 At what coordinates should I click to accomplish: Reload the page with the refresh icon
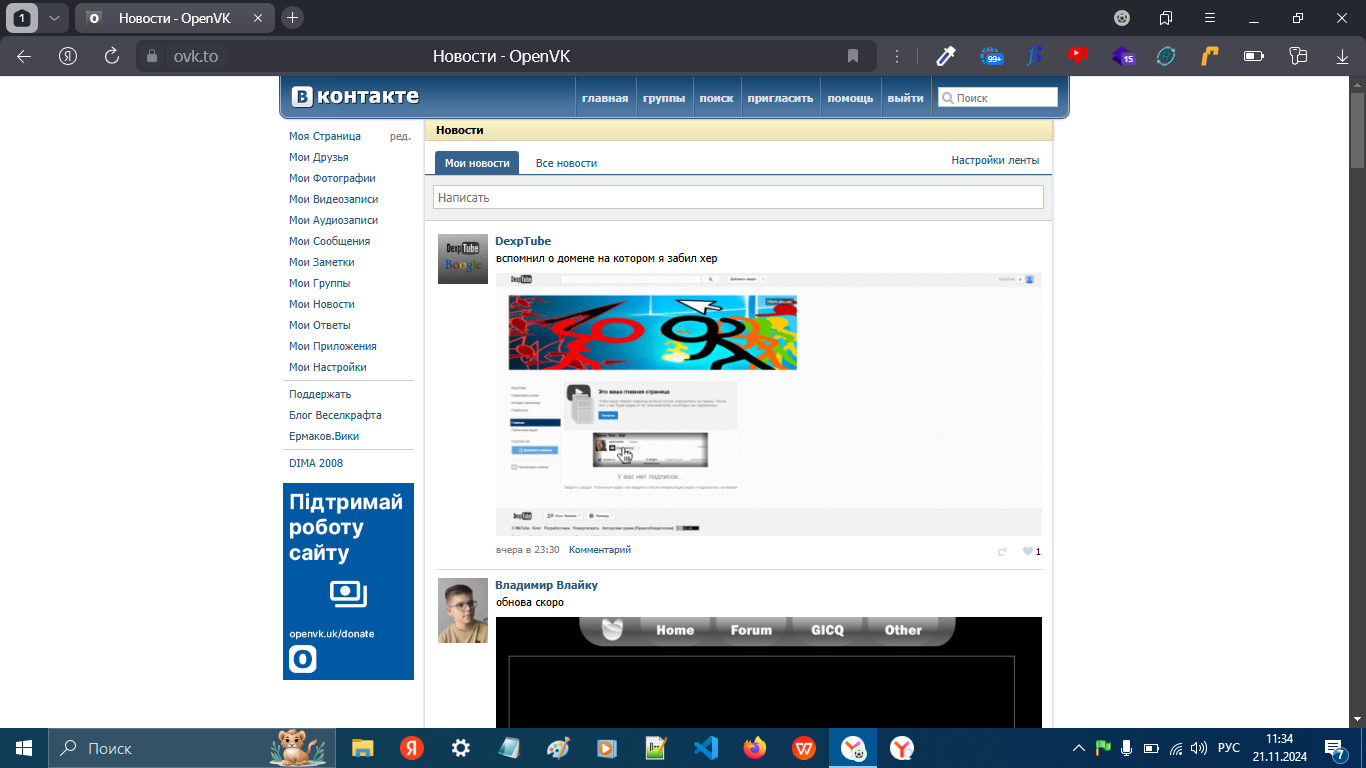tap(112, 56)
